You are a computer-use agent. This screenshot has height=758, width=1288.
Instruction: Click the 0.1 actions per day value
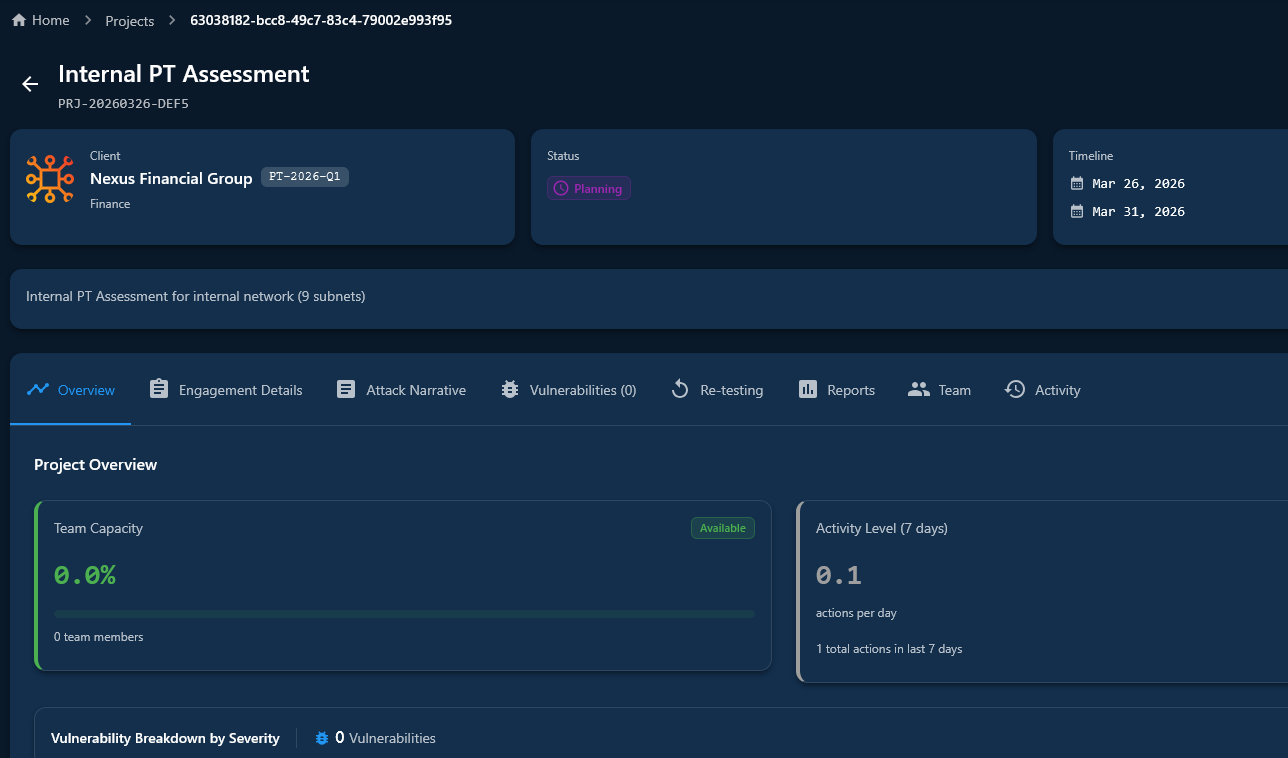coord(839,575)
